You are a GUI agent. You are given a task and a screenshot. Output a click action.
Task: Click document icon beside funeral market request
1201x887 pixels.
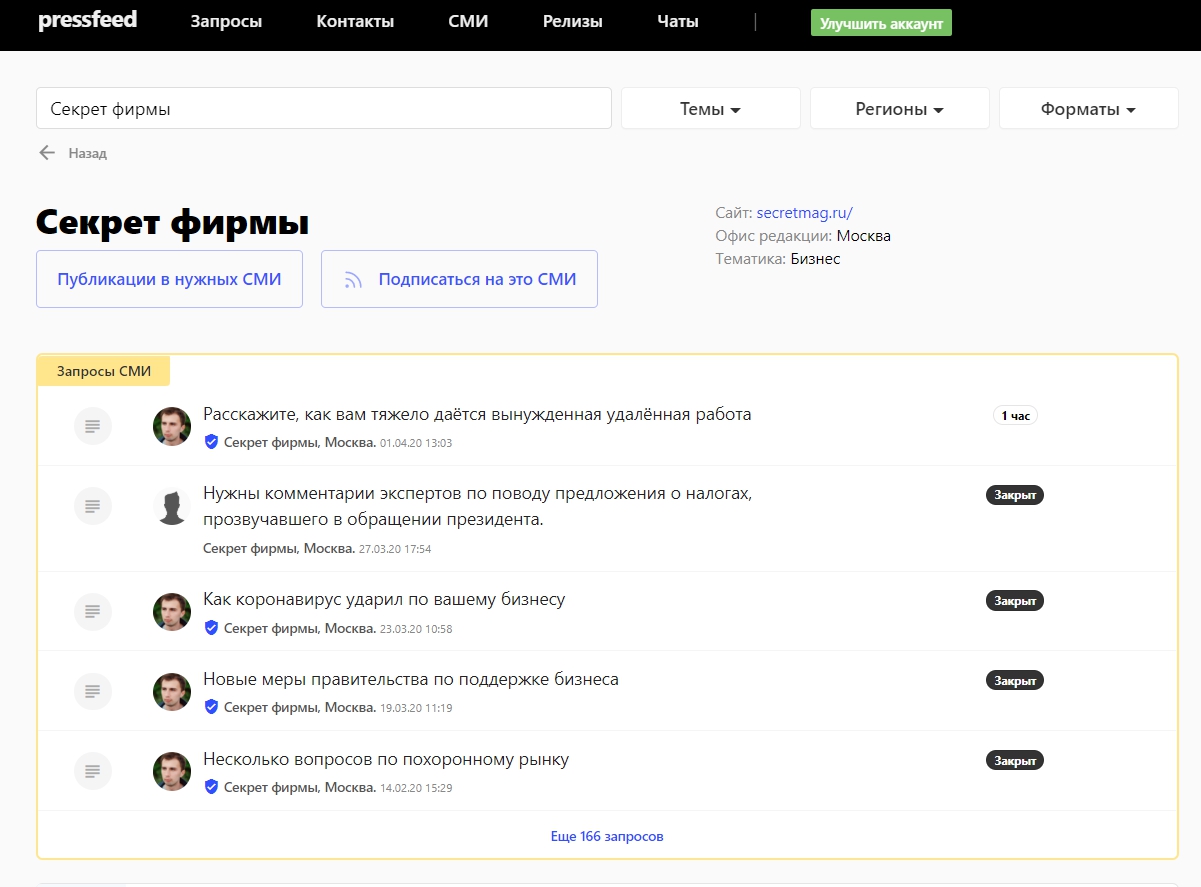click(x=93, y=771)
